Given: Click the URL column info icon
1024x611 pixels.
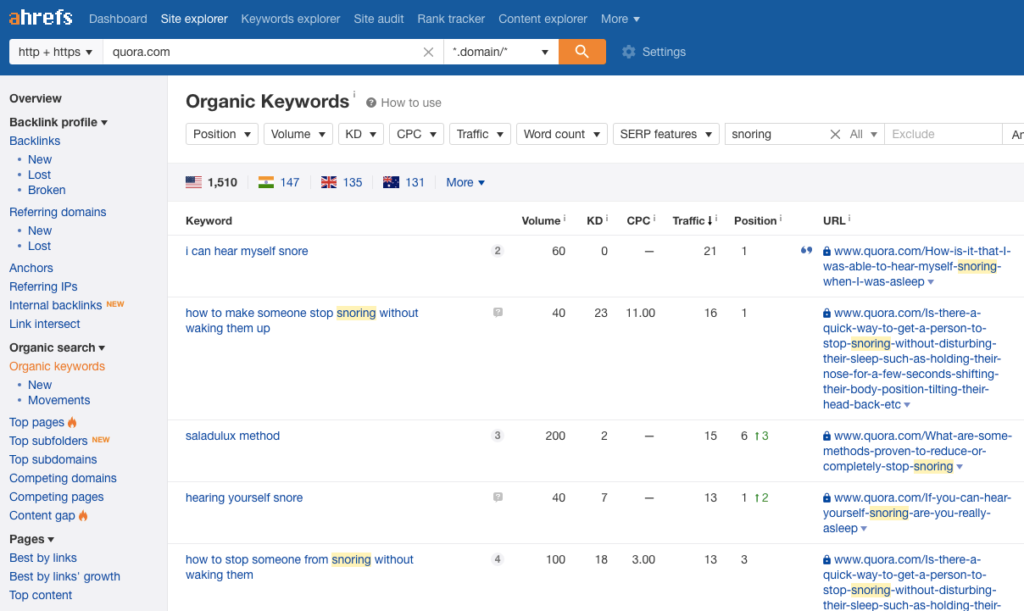Looking at the screenshot, I should (x=849, y=218).
